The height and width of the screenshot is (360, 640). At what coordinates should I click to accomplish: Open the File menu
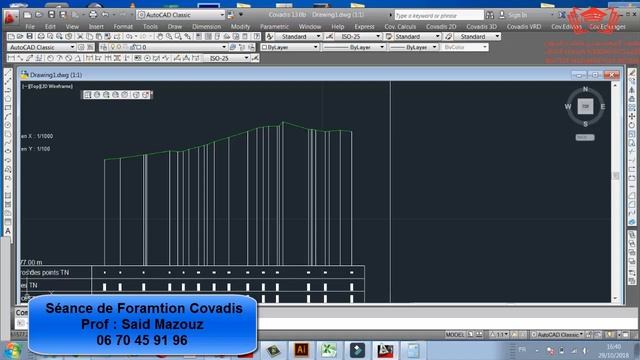tap(30, 27)
